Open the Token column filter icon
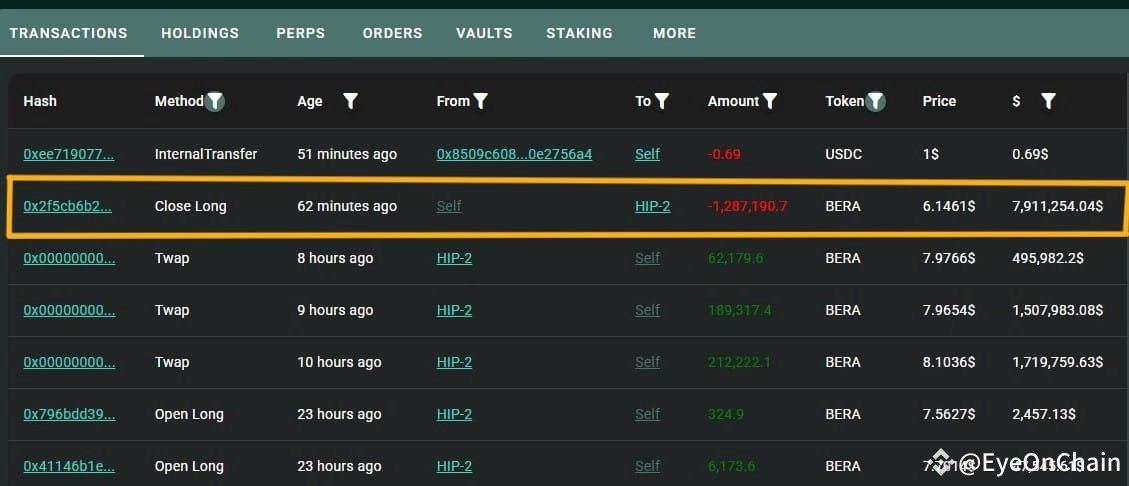1129x486 pixels. click(x=876, y=102)
